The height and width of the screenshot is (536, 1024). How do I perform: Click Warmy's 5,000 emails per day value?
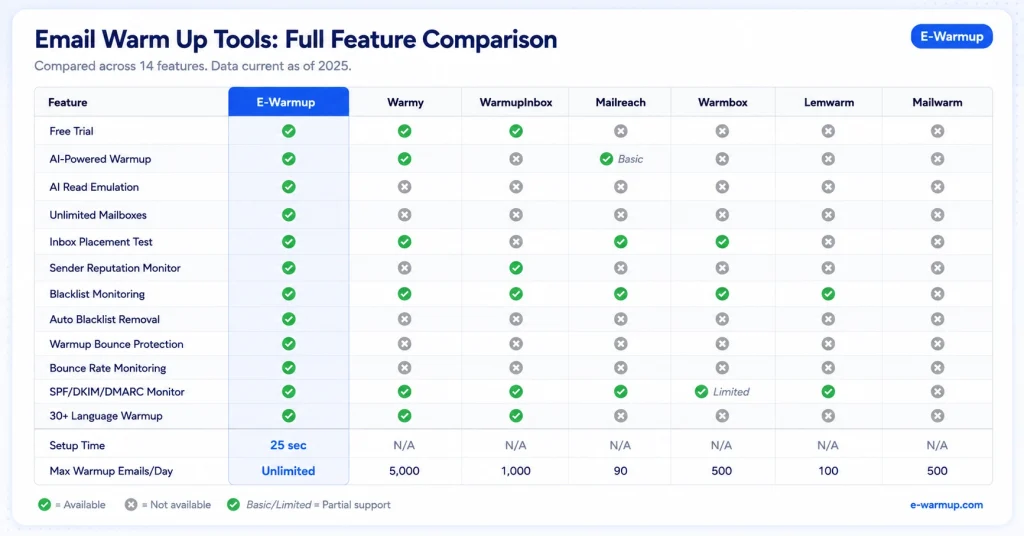click(x=404, y=471)
